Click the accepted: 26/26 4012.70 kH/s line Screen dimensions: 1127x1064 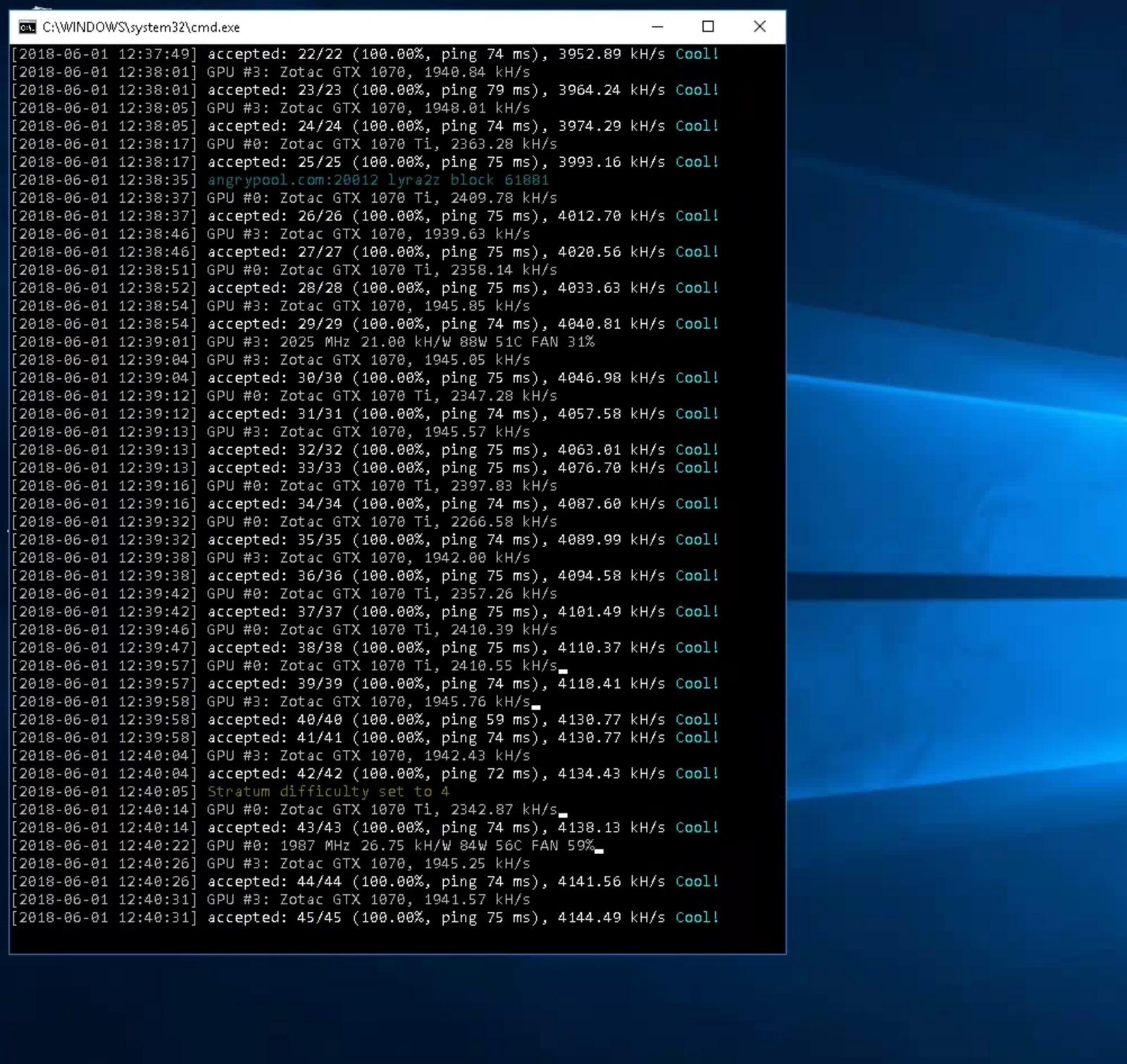pyautogui.click(x=366, y=215)
